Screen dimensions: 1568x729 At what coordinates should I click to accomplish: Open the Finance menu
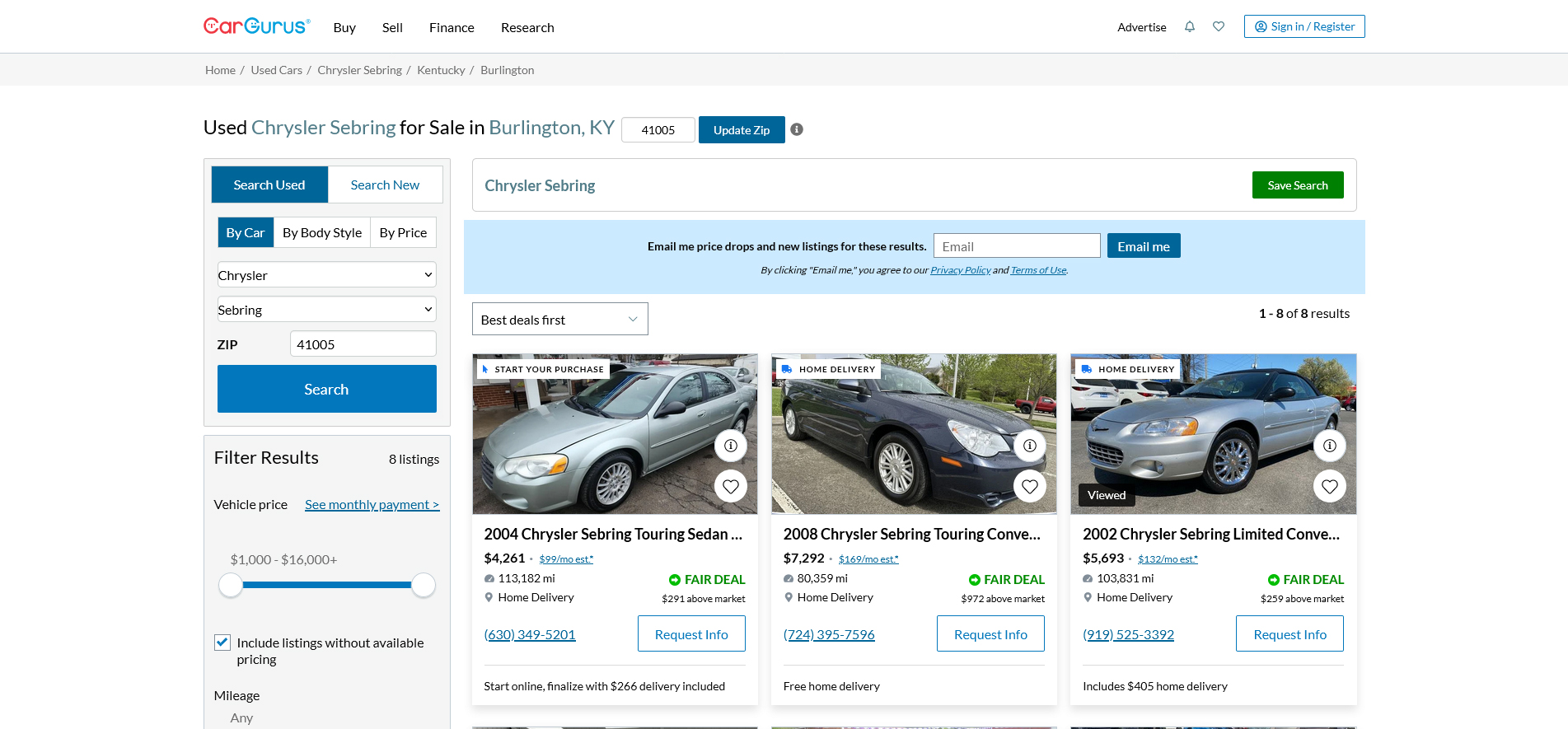coord(452,27)
